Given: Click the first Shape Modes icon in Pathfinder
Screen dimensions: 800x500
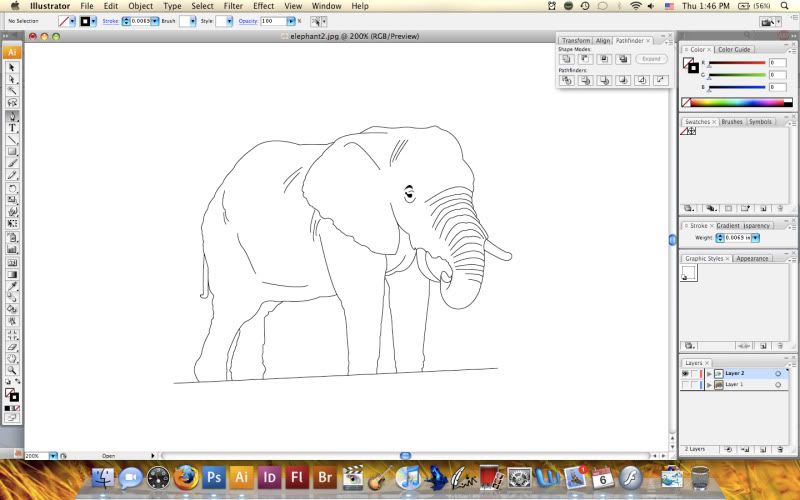Looking at the screenshot, I should pyautogui.click(x=566, y=59).
